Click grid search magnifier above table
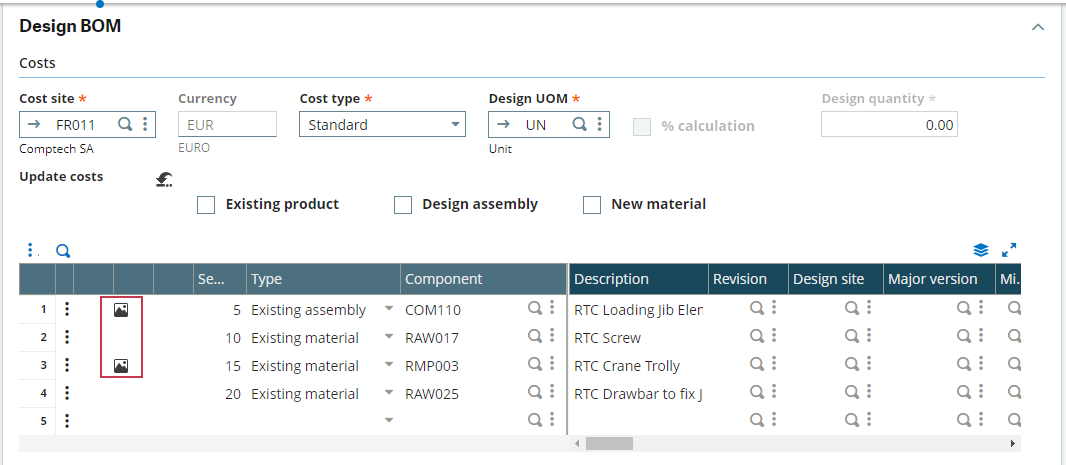1066x465 pixels. pos(63,252)
